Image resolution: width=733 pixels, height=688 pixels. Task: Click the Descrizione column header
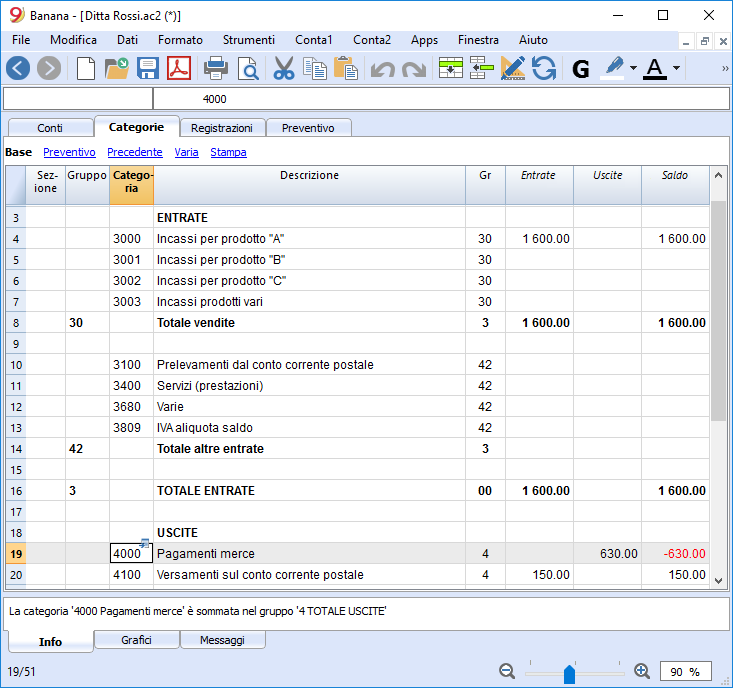click(x=309, y=185)
